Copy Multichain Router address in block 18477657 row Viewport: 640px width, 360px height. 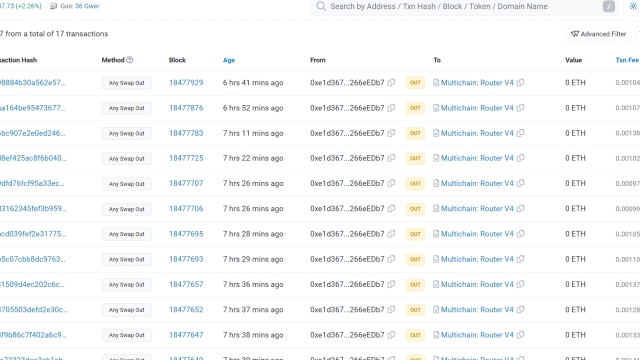pyautogui.click(x=520, y=284)
